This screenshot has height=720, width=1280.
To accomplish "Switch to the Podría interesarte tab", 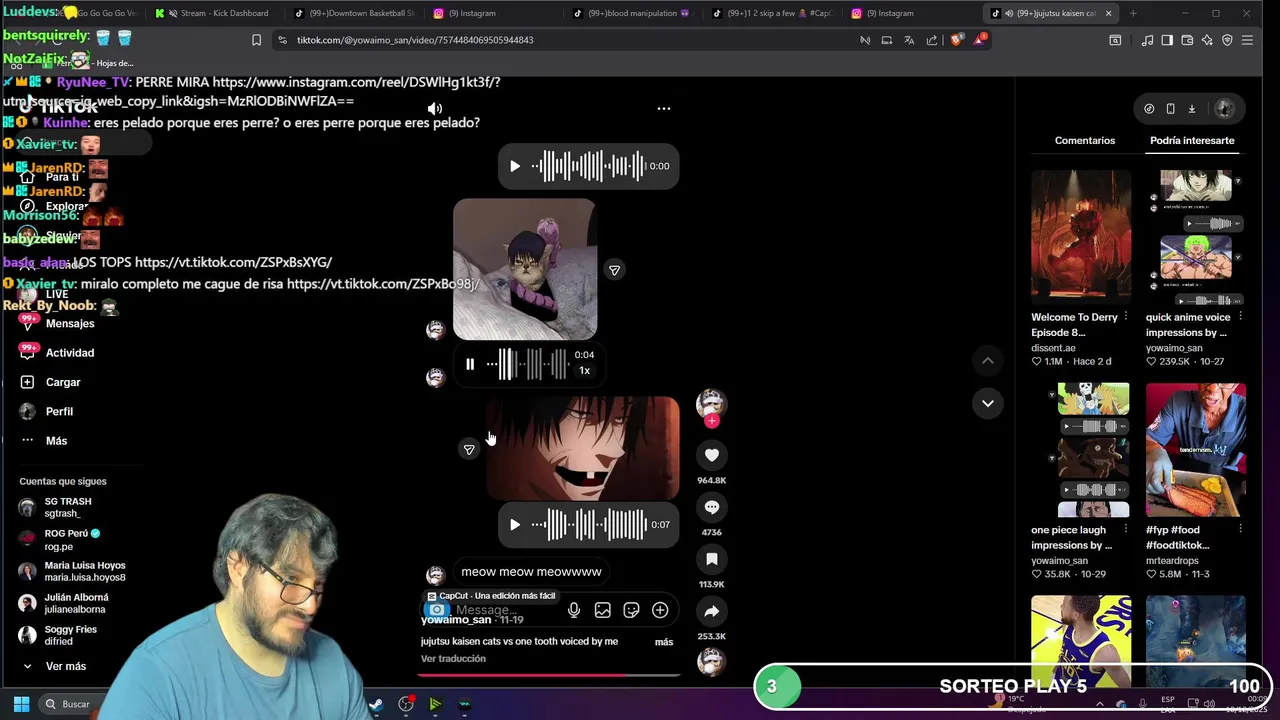I will 1192,141.
